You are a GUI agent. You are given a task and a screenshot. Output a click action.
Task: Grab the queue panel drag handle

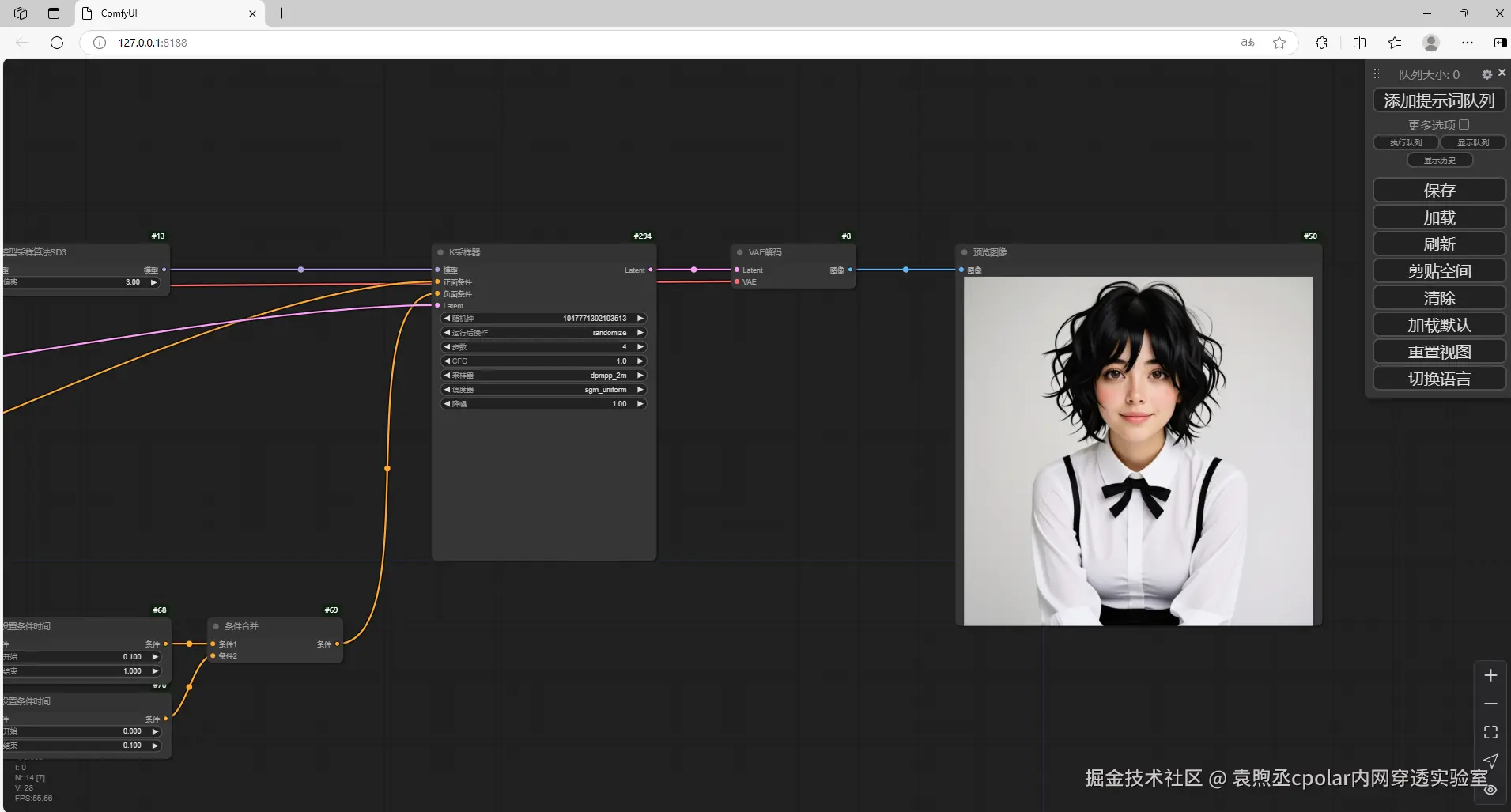(x=1377, y=74)
